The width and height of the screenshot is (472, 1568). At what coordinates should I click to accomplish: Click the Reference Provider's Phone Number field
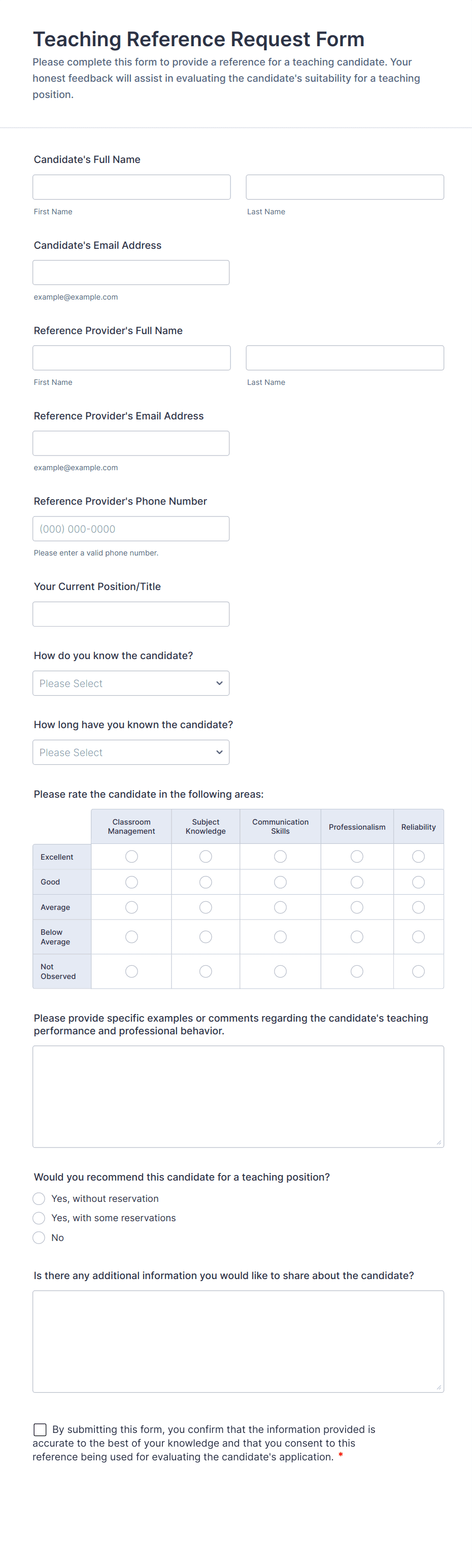131,529
